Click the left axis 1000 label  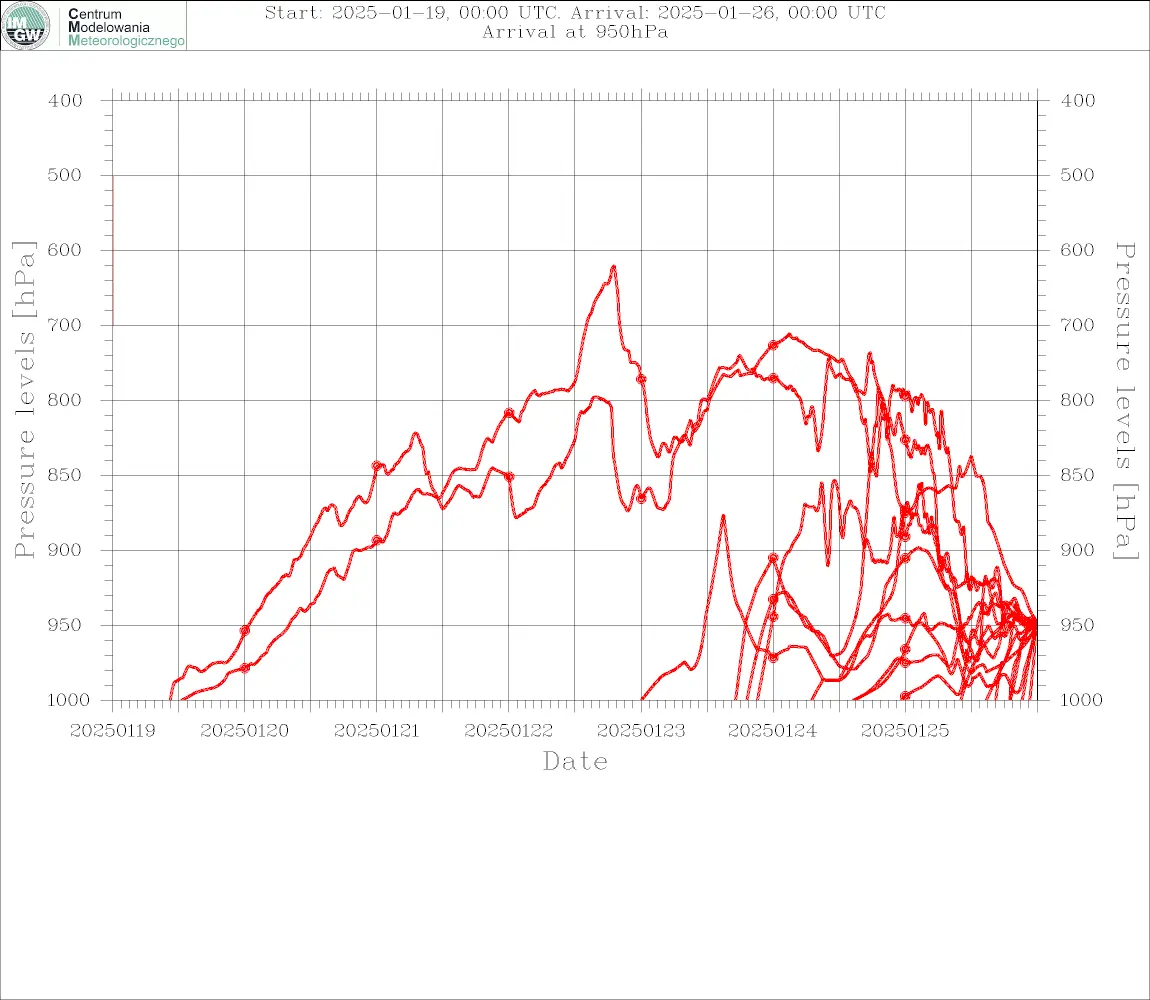pos(69,699)
